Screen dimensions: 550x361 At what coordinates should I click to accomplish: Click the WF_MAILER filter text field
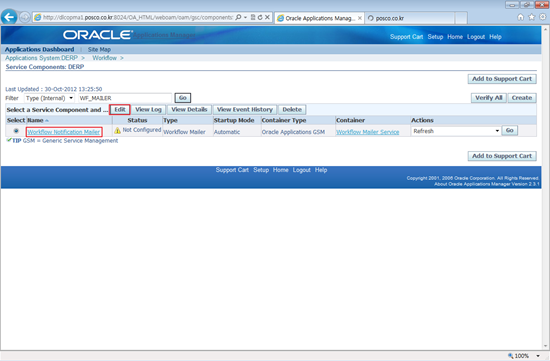click(x=125, y=98)
